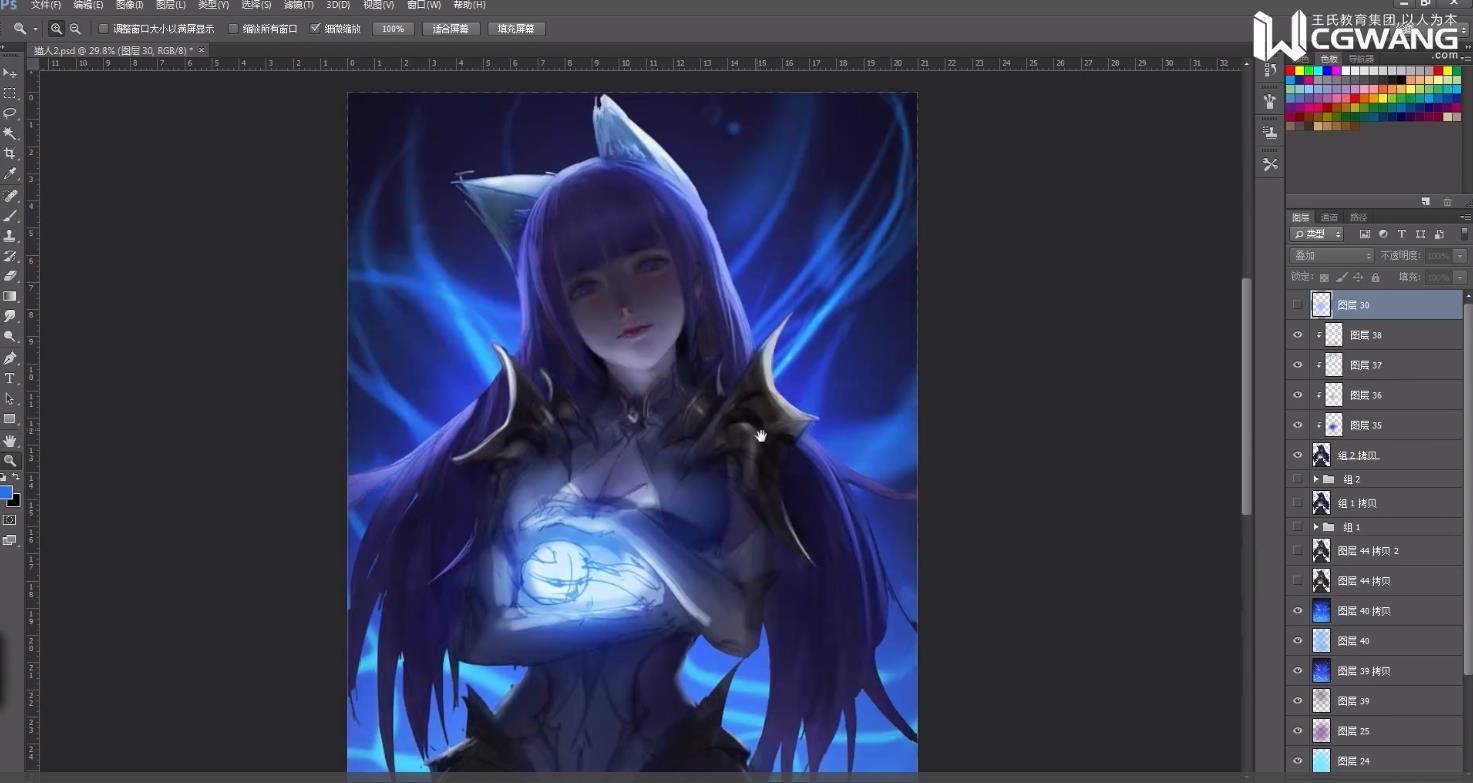
Task: Toggle Quick Mask mode
Action: pyautogui.click(x=10, y=520)
